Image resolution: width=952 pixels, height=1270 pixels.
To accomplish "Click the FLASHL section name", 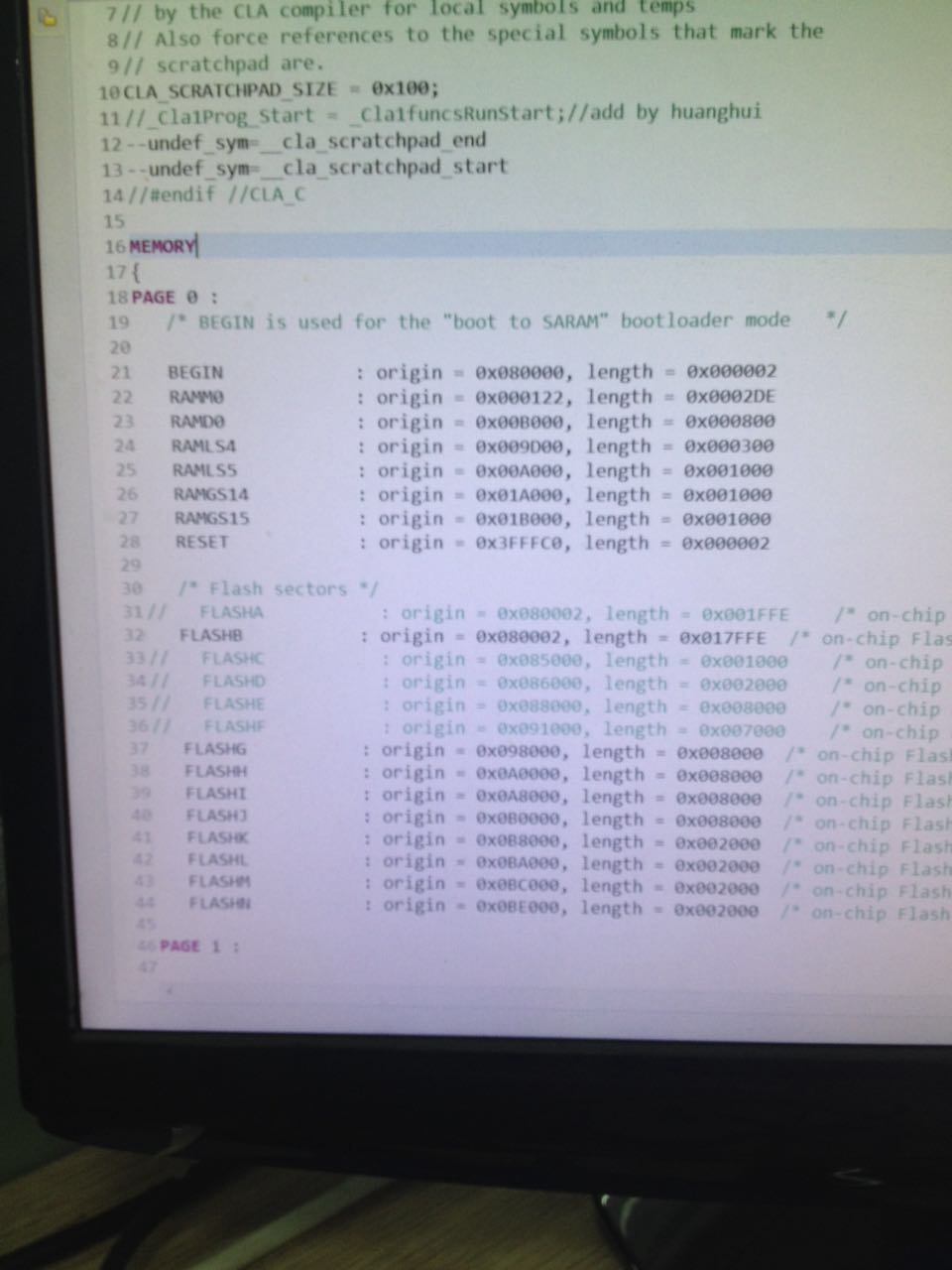I will (218, 859).
